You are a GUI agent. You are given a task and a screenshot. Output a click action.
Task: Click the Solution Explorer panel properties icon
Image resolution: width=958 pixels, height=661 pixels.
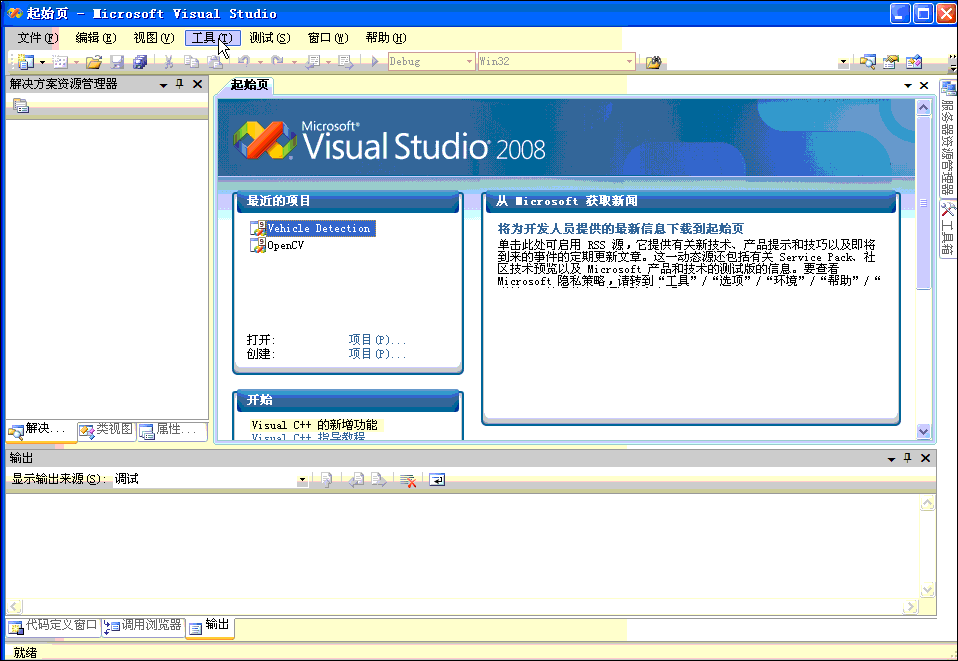point(21,106)
